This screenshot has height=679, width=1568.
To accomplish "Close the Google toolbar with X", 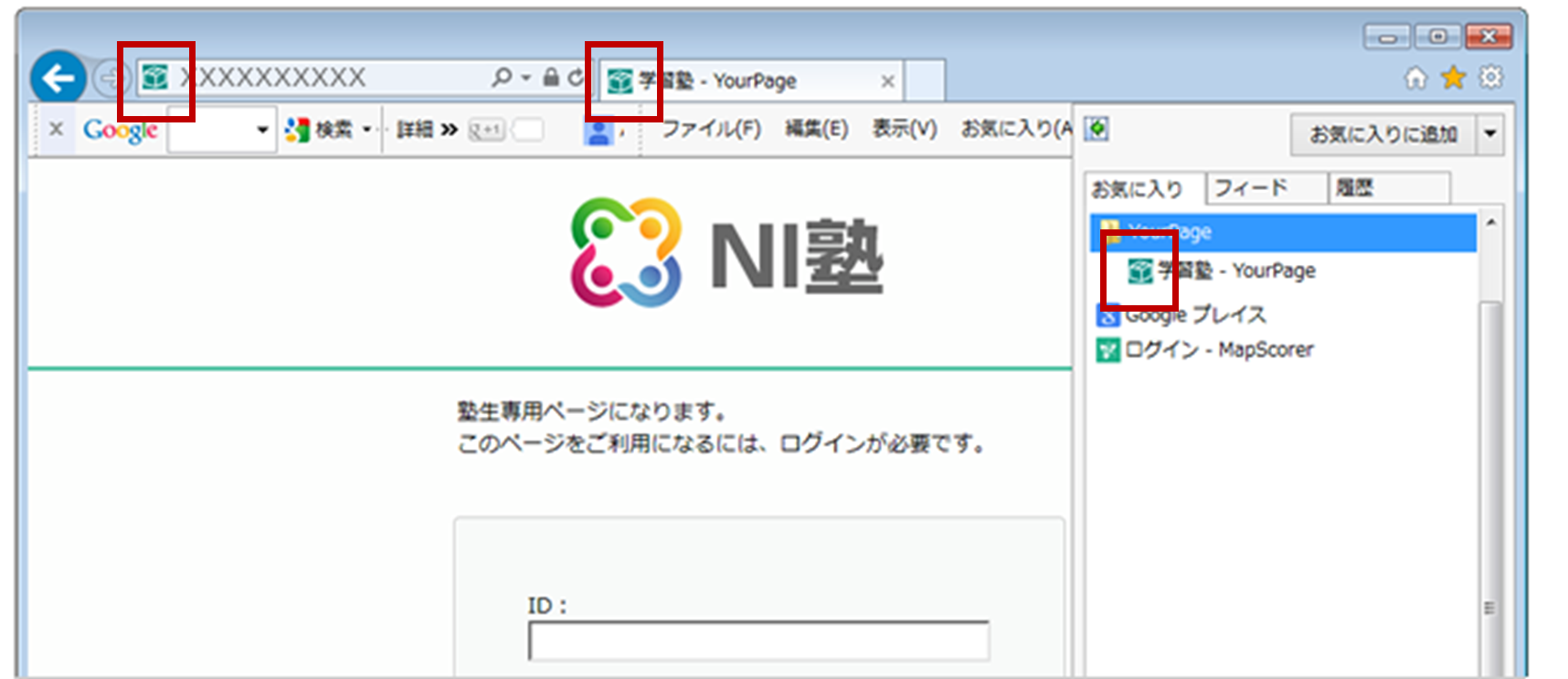I will tap(56, 129).
